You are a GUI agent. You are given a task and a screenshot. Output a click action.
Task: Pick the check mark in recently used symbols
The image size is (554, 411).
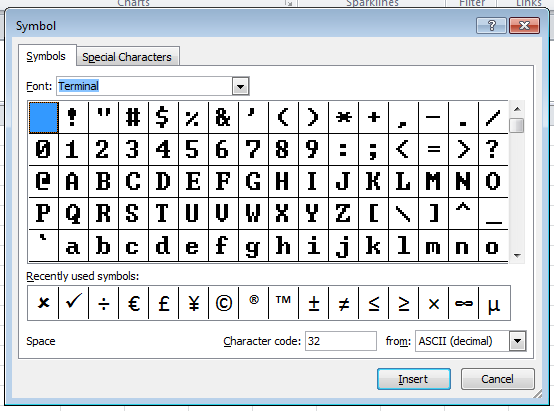[73, 303]
